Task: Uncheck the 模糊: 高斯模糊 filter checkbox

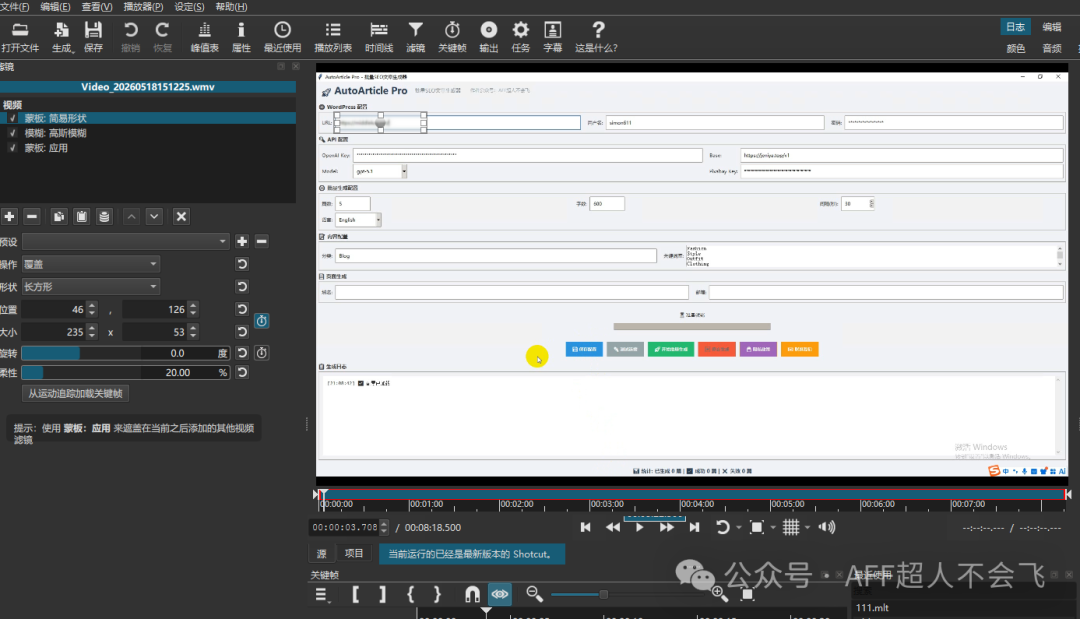Action: (x=12, y=133)
